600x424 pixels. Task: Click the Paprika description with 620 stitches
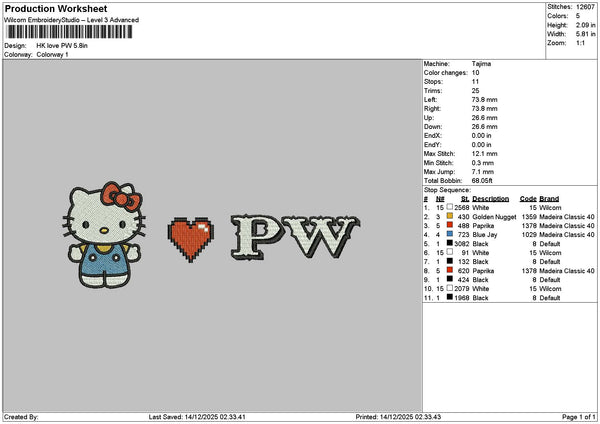(483, 271)
